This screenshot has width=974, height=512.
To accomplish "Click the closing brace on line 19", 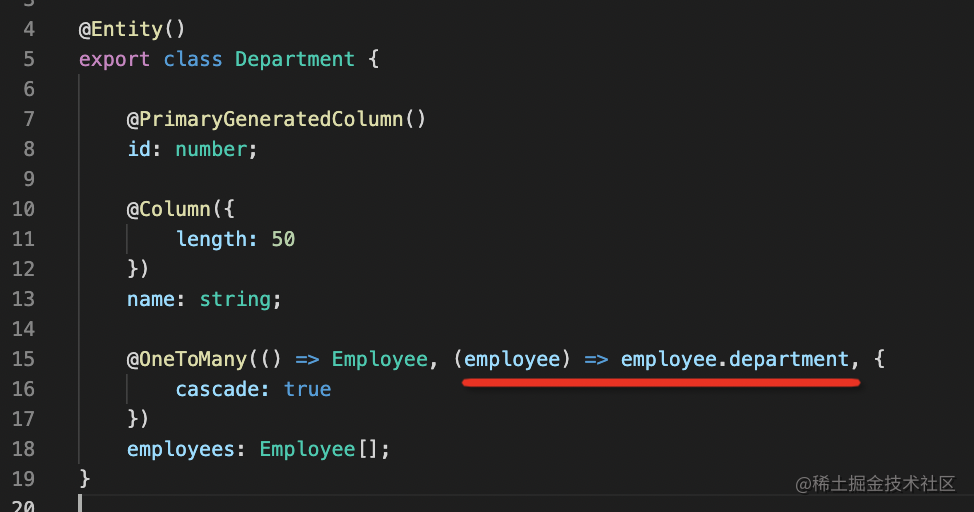I will click(85, 479).
